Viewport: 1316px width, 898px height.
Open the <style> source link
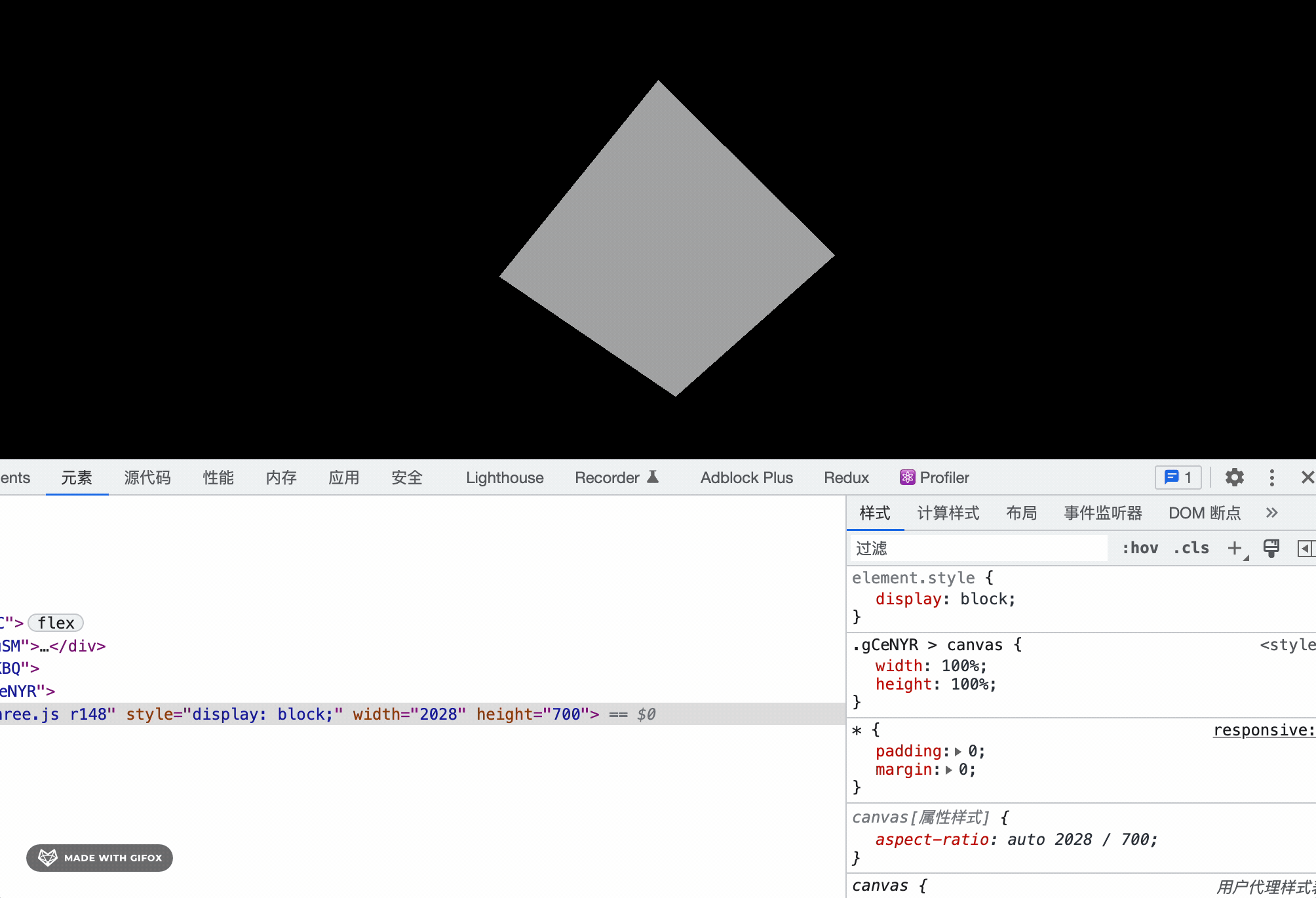1290,646
